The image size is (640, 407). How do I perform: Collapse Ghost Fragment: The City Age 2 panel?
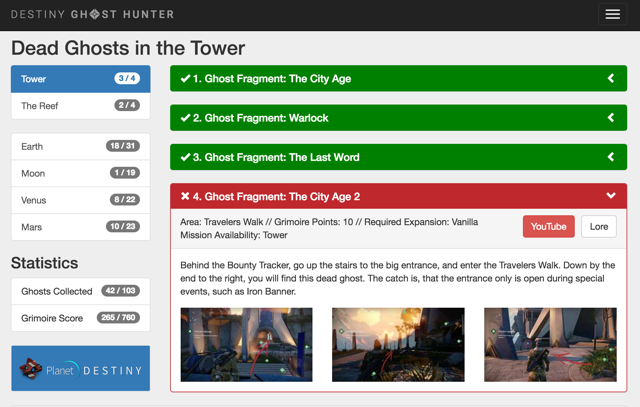coord(398,196)
